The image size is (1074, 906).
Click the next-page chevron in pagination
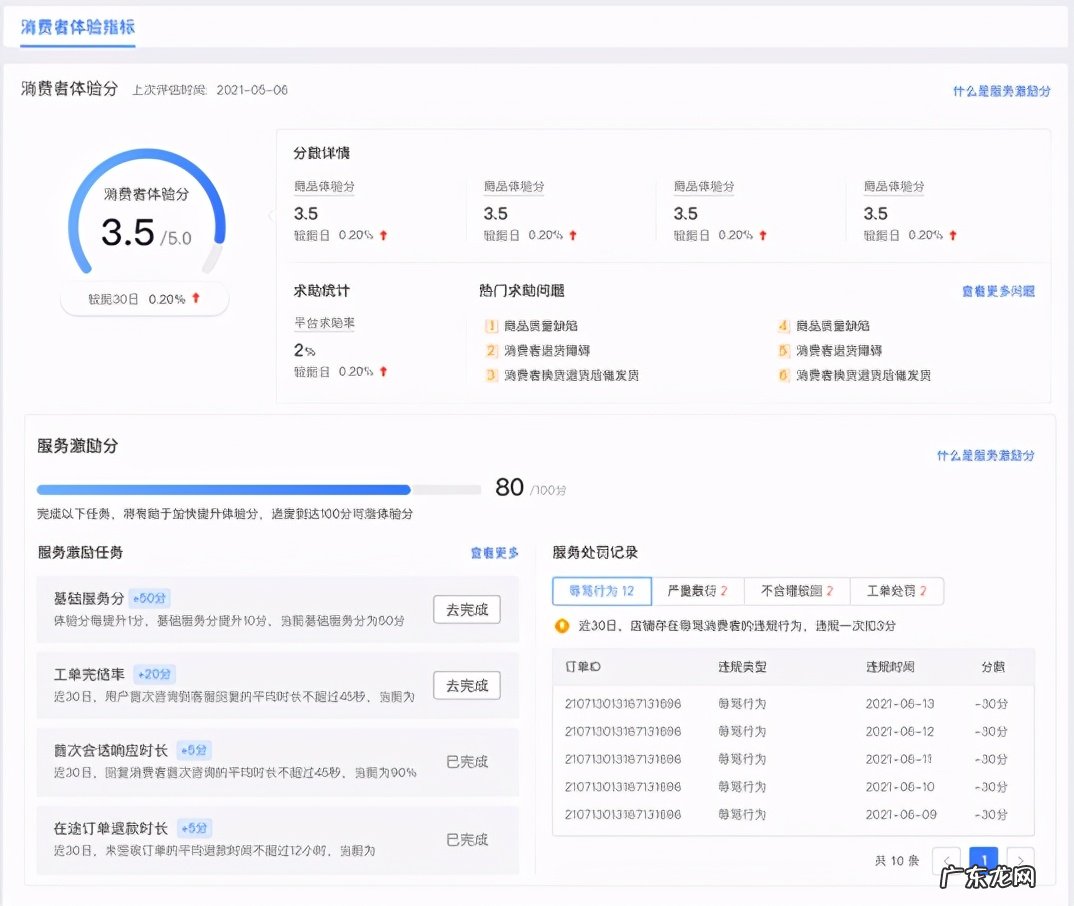pos(1019,860)
